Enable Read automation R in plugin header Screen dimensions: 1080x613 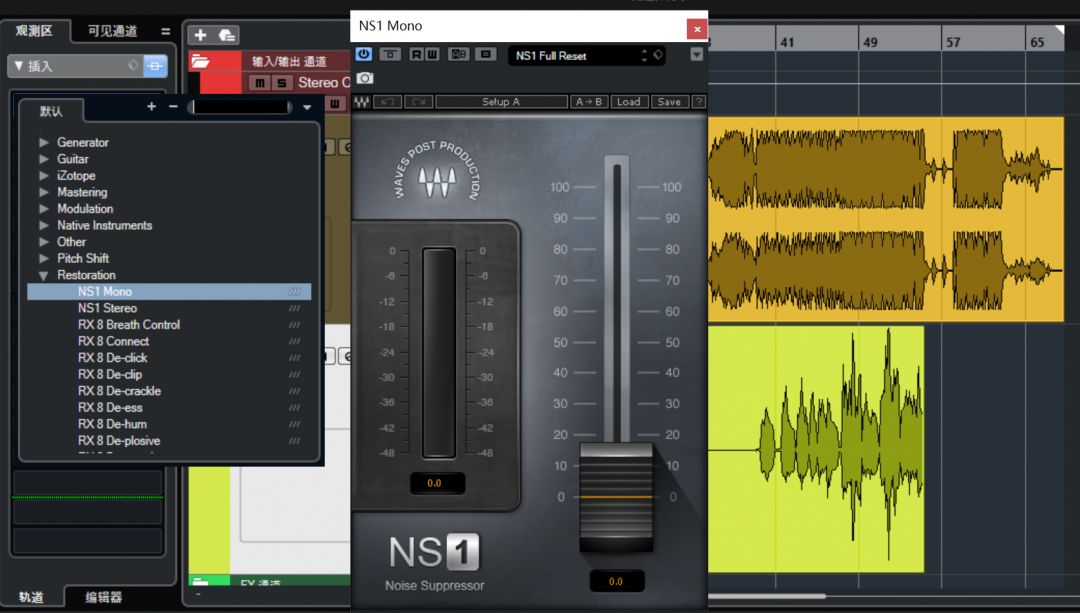point(416,54)
